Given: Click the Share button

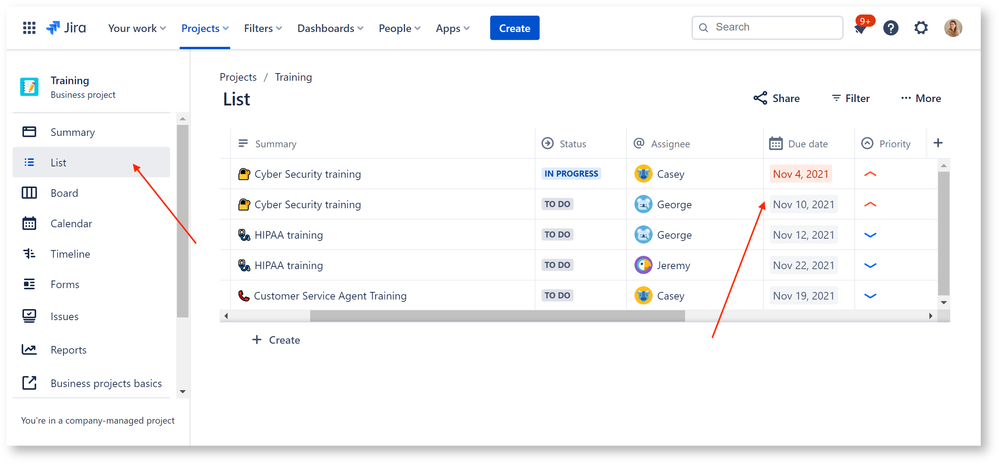Looking at the screenshot, I should (777, 98).
